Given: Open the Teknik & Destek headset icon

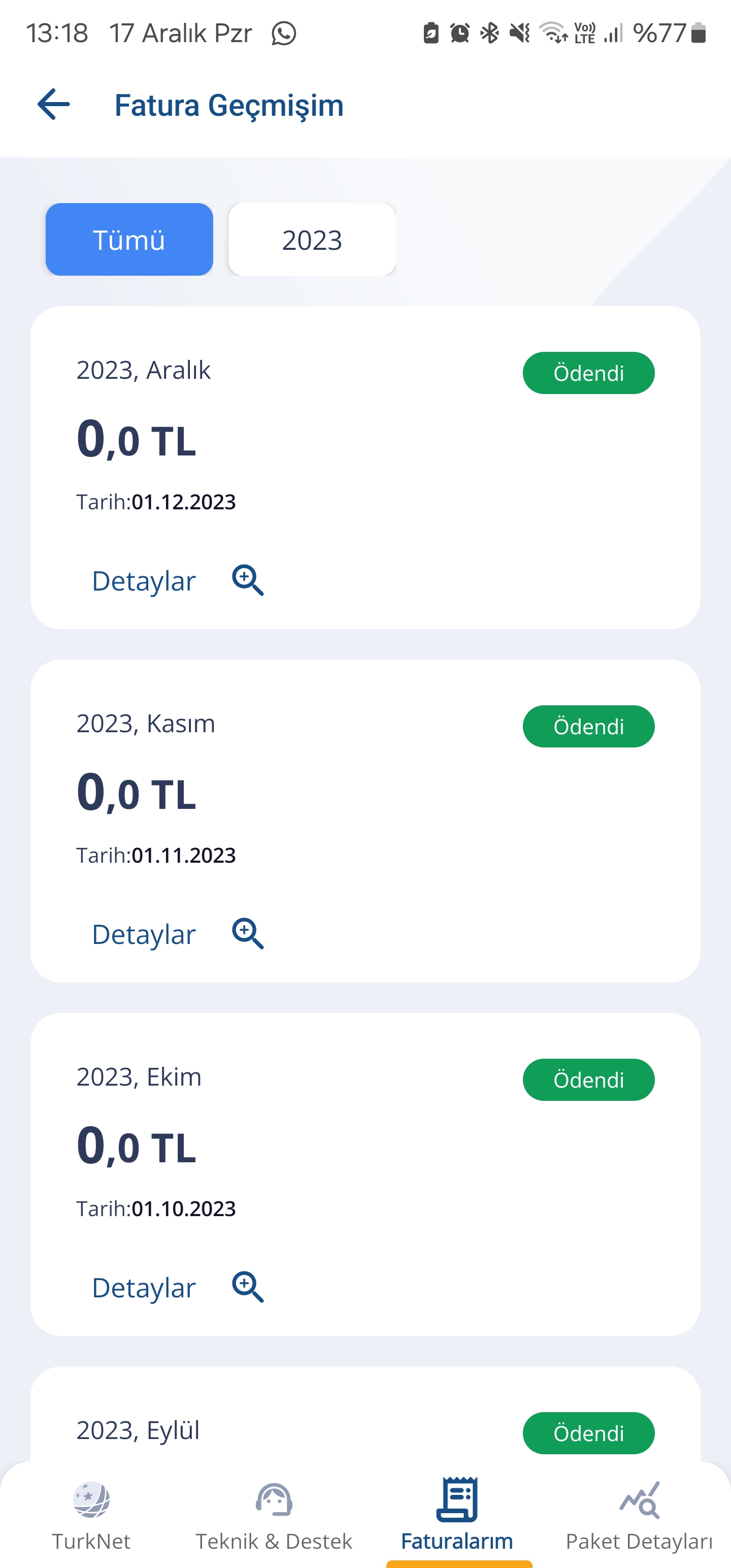Looking at the screenshot, I should coord(274,1500).
